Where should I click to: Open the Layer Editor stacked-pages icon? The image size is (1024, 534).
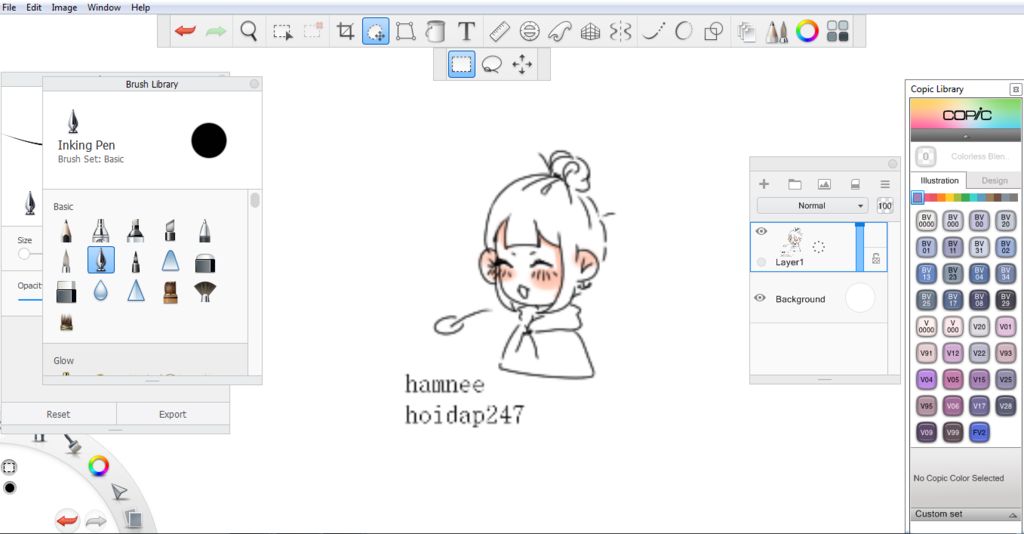[x=746, y=31]
